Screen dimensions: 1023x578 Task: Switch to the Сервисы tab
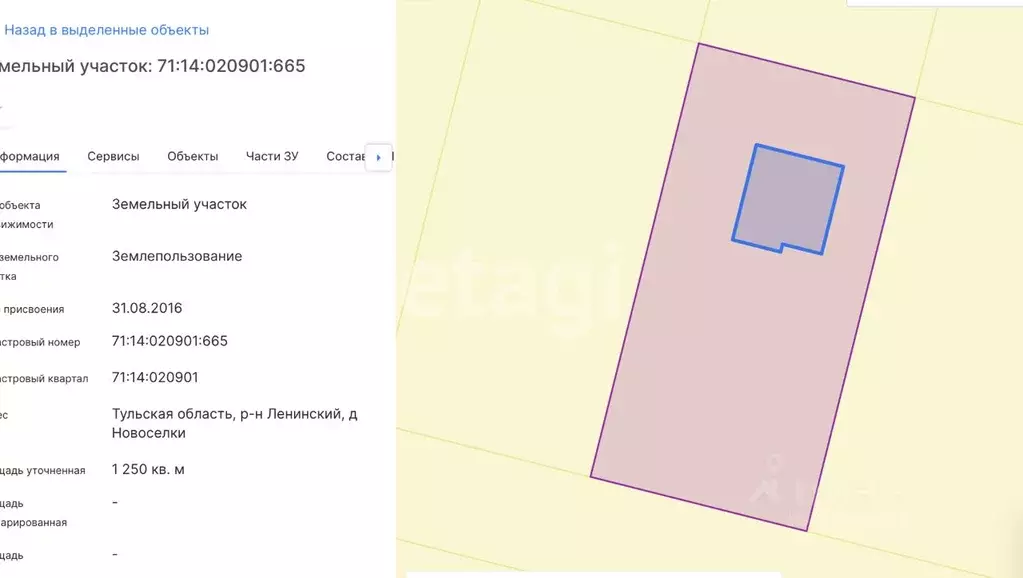[x=113, y=156]
